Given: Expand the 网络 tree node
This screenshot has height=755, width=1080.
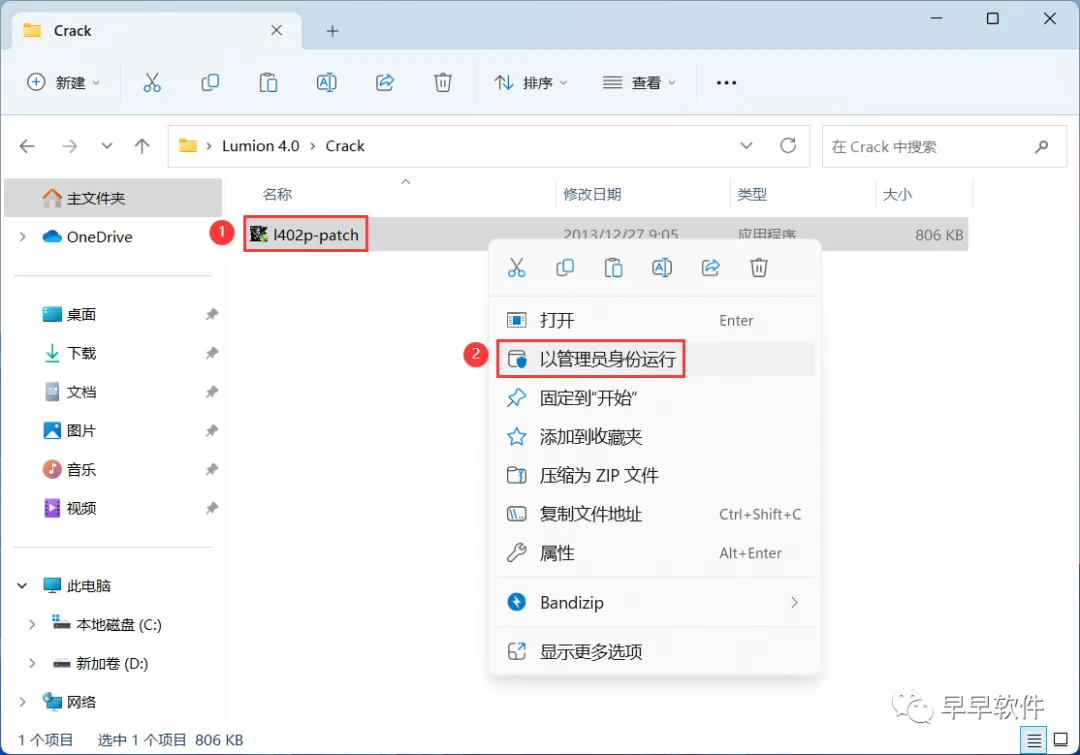Looking at the screenshot, I should tap(23, 702).
